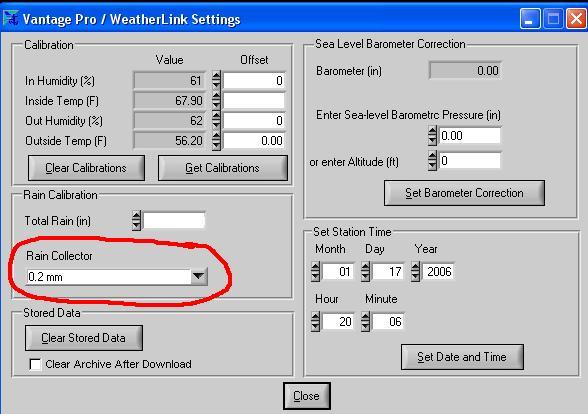588x414 pixels.
Task: Click the Altitude (ft) spinner arrows
Action: pyautogui.click(x=432, y=161)
